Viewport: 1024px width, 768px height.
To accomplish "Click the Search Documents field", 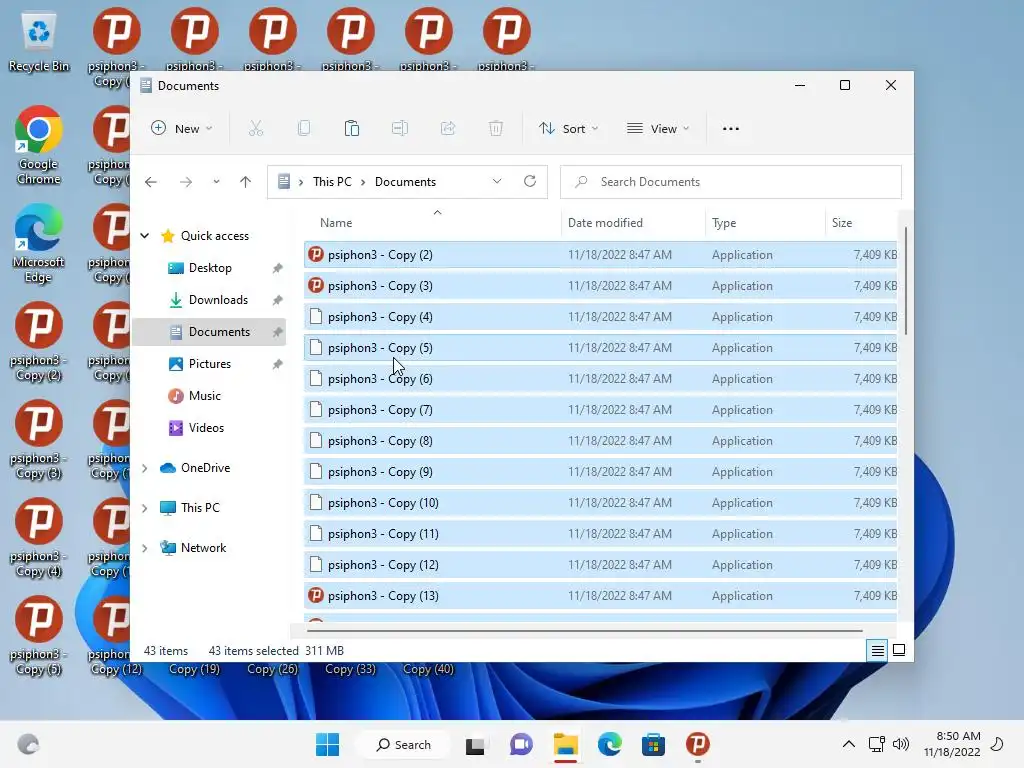I will coord(731,182).
